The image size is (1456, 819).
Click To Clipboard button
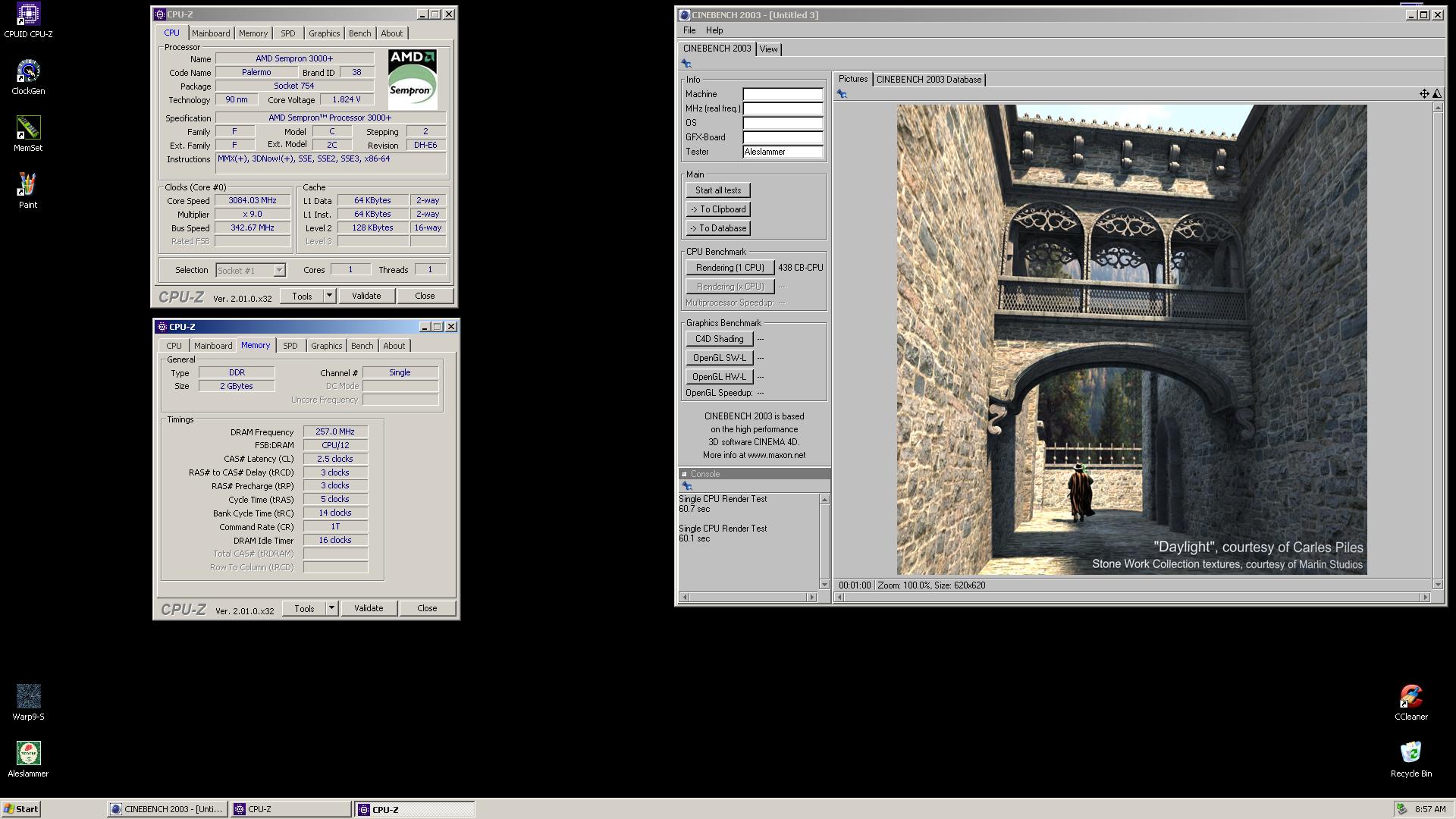pyautogui.click(x=718, y=209)
